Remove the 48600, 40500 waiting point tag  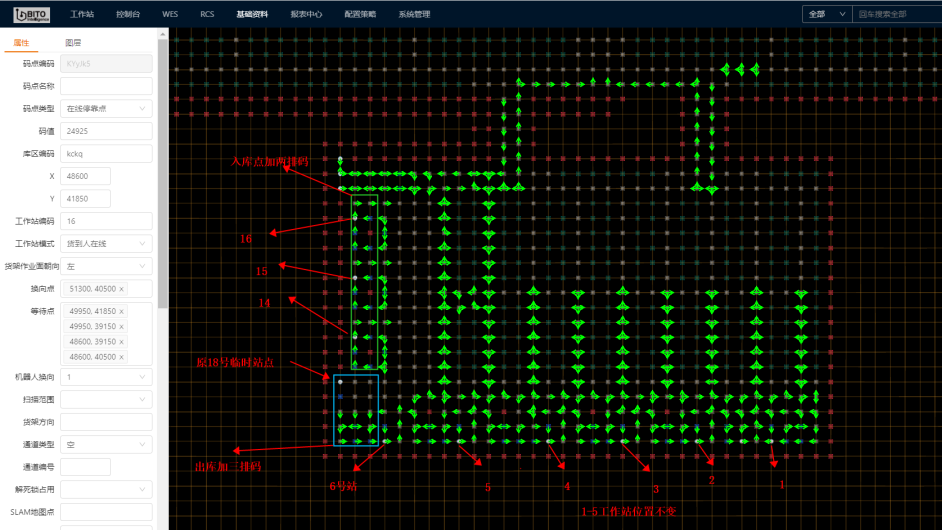[x=121, y=357]
